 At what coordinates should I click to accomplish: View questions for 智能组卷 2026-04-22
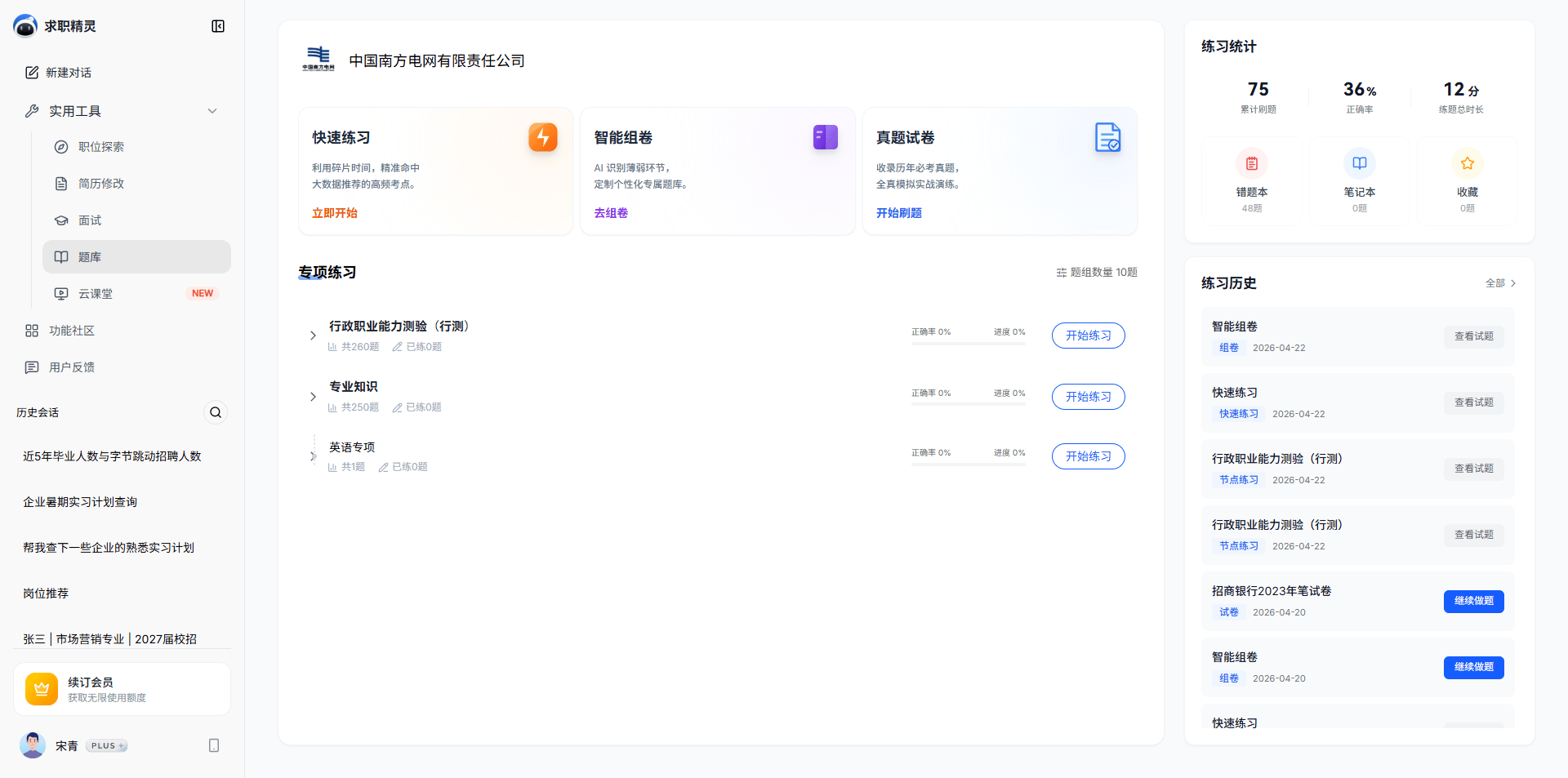(1474, 337)
